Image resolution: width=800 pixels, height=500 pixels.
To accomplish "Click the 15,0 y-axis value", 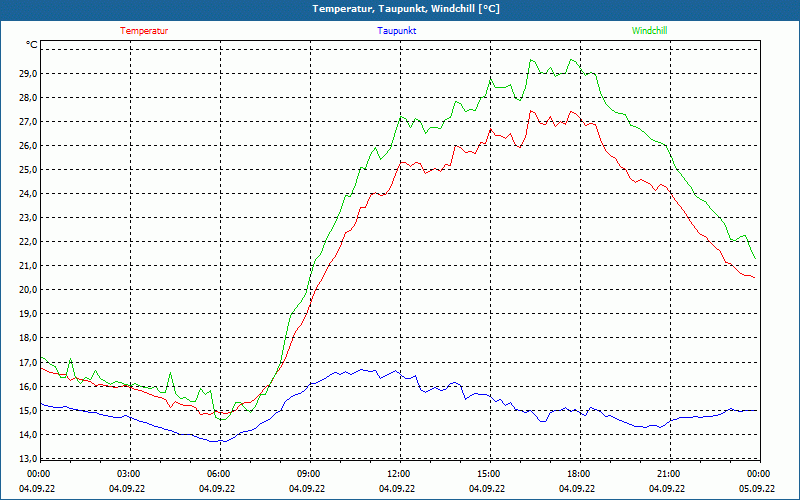I will pos(27,410).
